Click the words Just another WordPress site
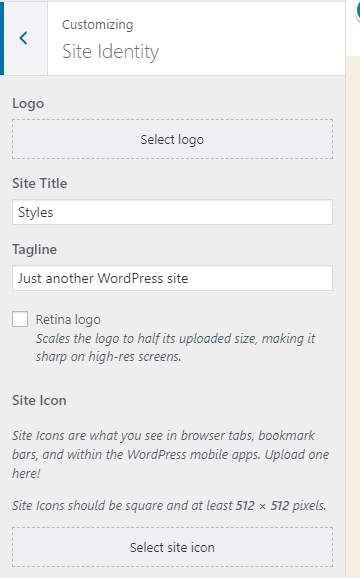Screen dimensions: 360x578 pyautogui.click(x=103, y=278)
